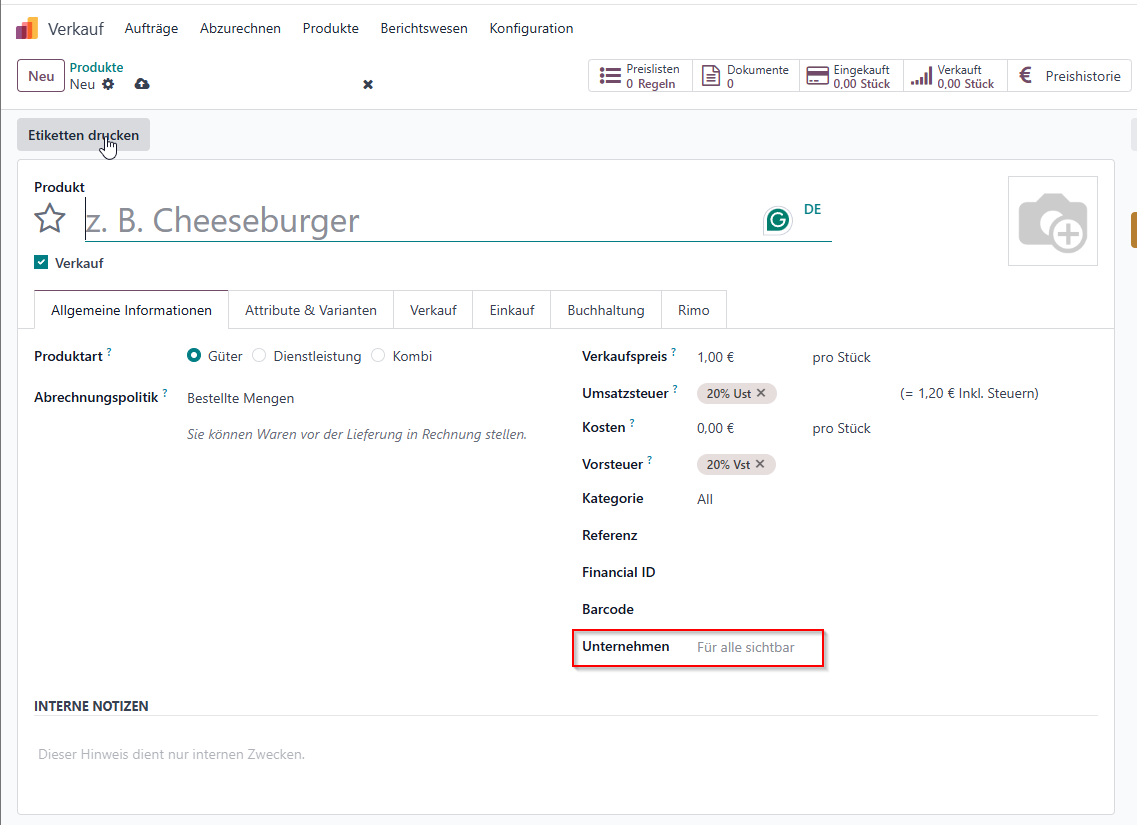Open Preishistorie with the euro icon
This screenshot has width=1137, height=825.
1070,76
